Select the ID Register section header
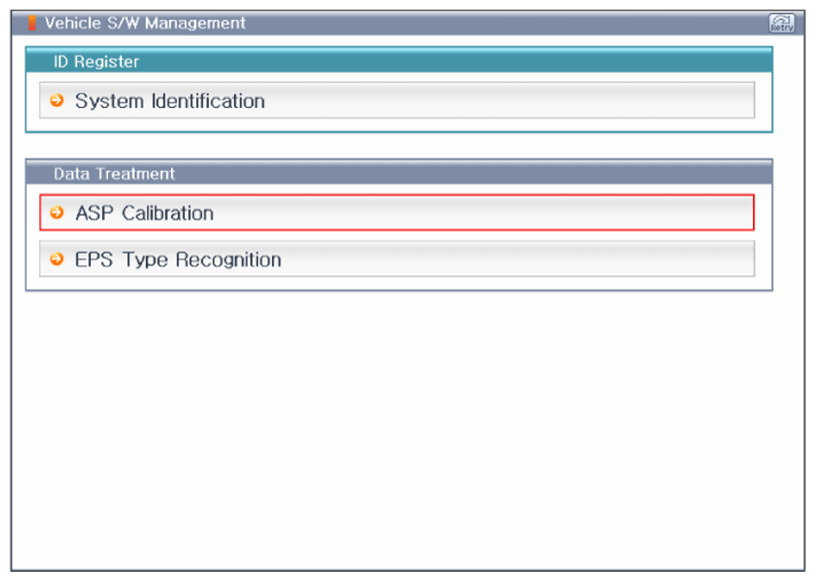The image size is (816, 582). coord(399,60)
